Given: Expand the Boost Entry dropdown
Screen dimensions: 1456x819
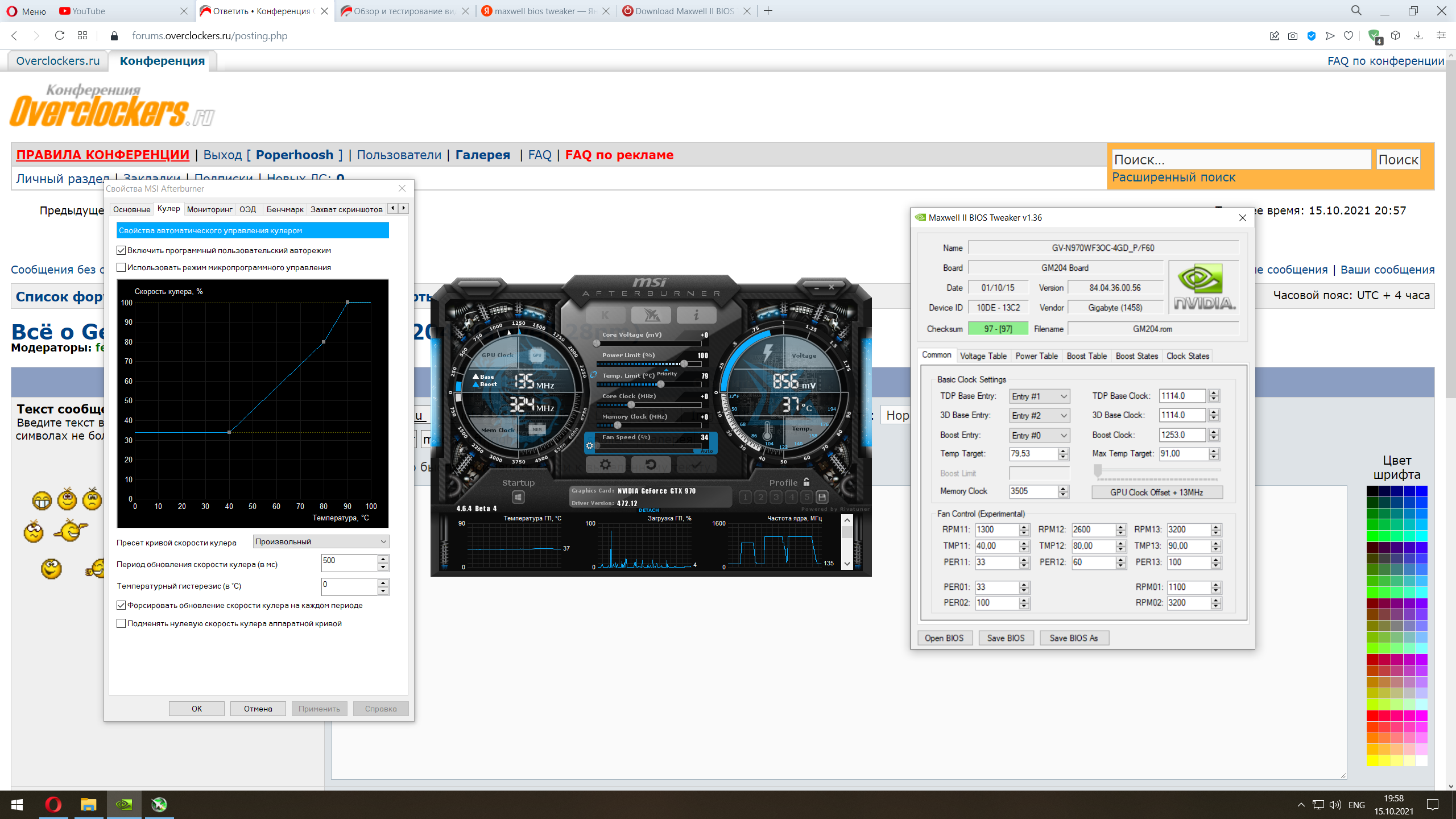Looking at the screenshot, I should click(1040, 435).
